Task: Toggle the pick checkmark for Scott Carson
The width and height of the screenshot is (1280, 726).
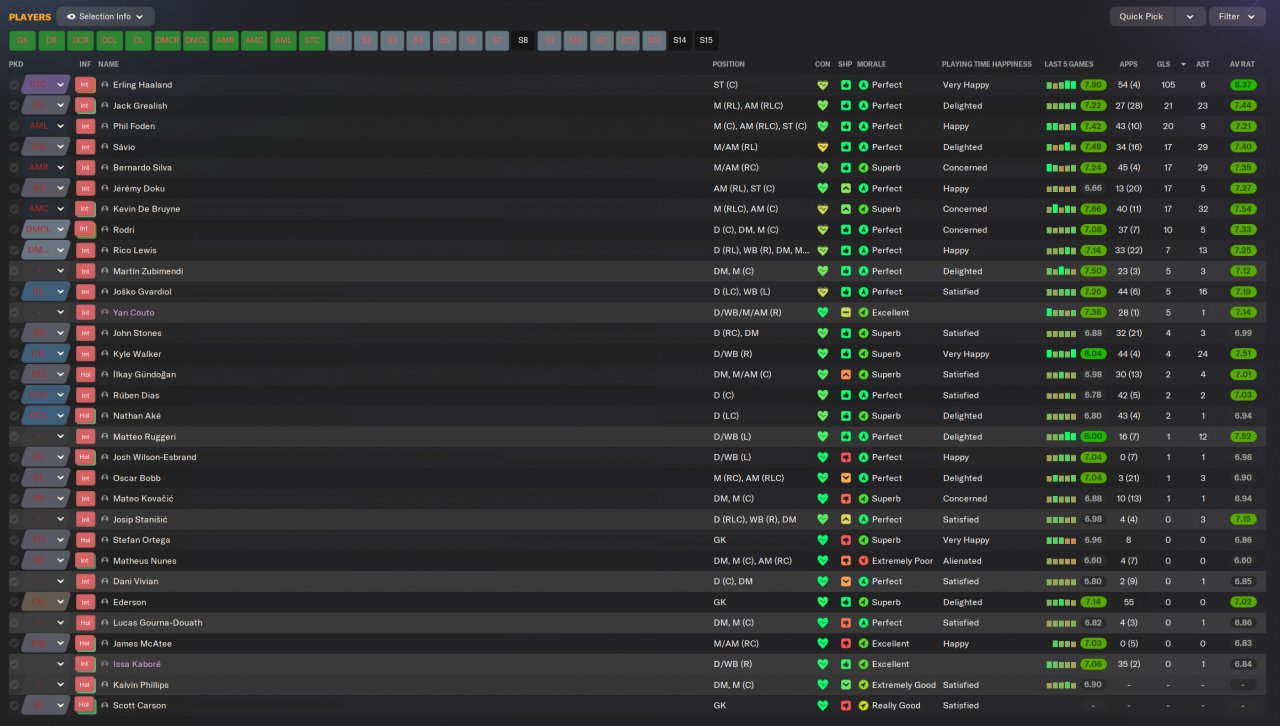Action: coord(14,706)
